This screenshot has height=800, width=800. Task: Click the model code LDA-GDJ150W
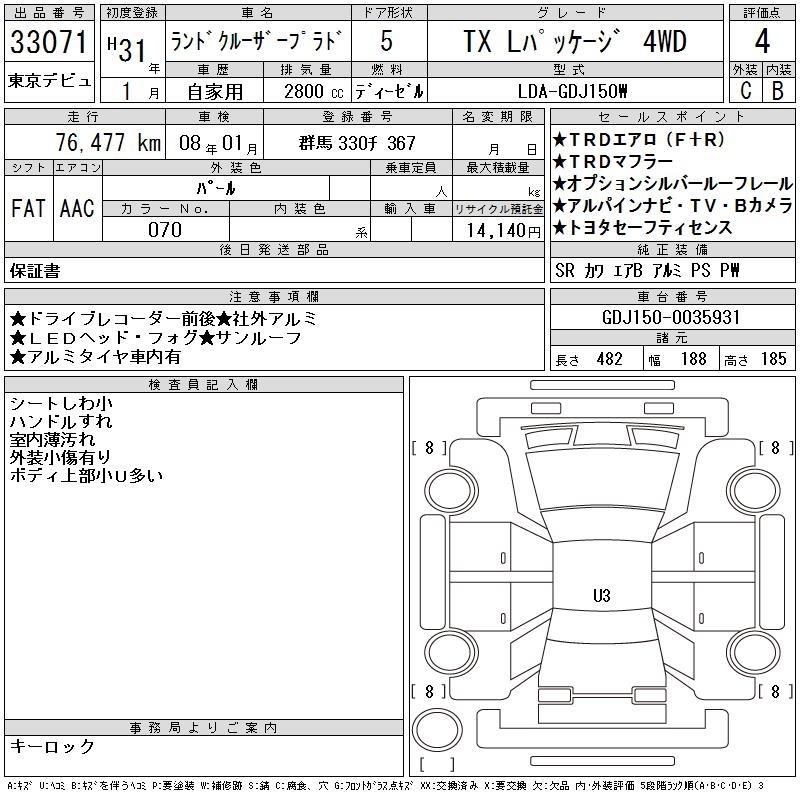click(x=572, y=92)
